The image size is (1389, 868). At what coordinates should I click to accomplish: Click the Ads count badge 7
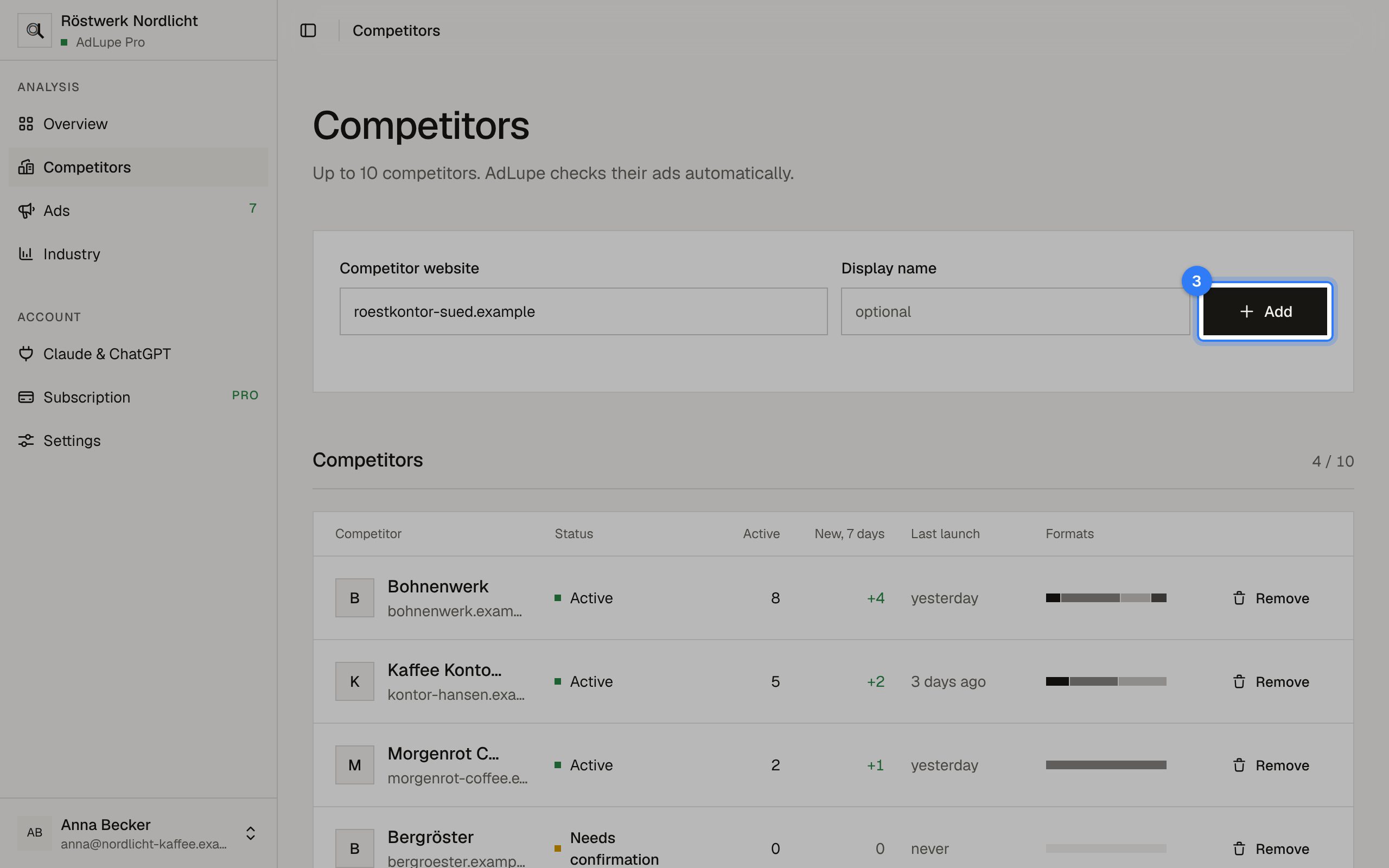tap(252, 208)
